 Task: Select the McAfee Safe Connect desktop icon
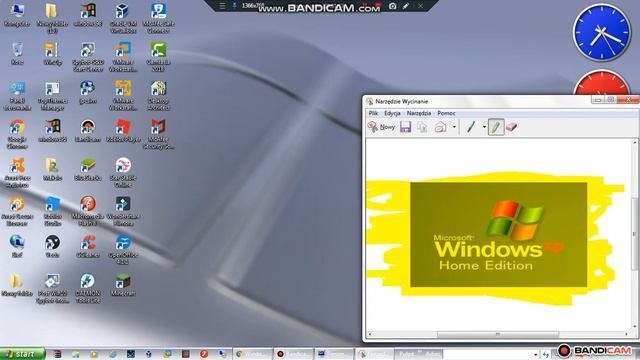(x=158, y=18)
